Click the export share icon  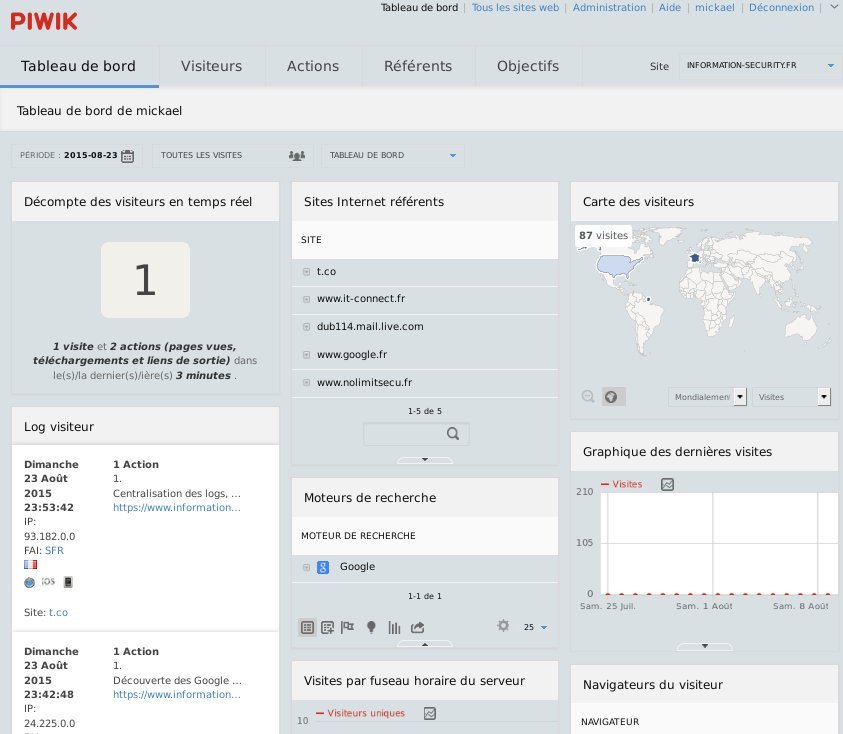pyautogui.click(x=418, y=628)
